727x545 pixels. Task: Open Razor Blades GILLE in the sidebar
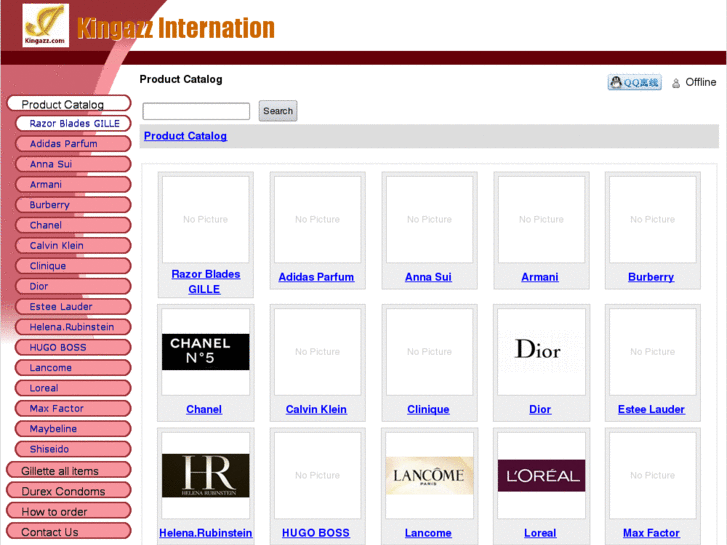[x=73, y=123]
